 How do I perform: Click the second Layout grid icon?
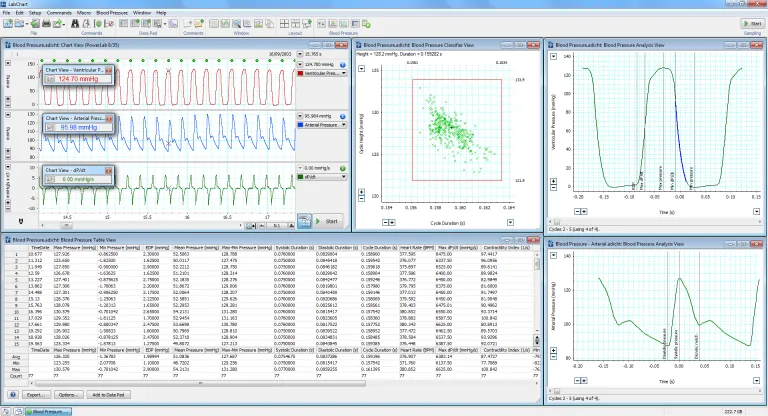[x=295, y=24]
